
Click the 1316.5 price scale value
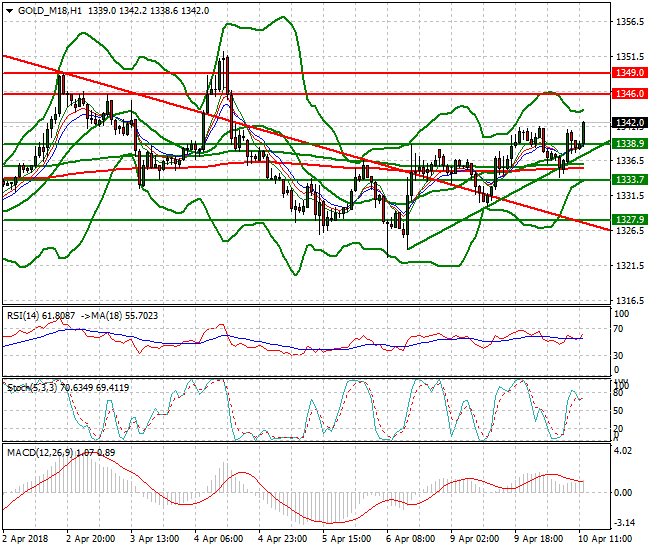click(630, 300)
